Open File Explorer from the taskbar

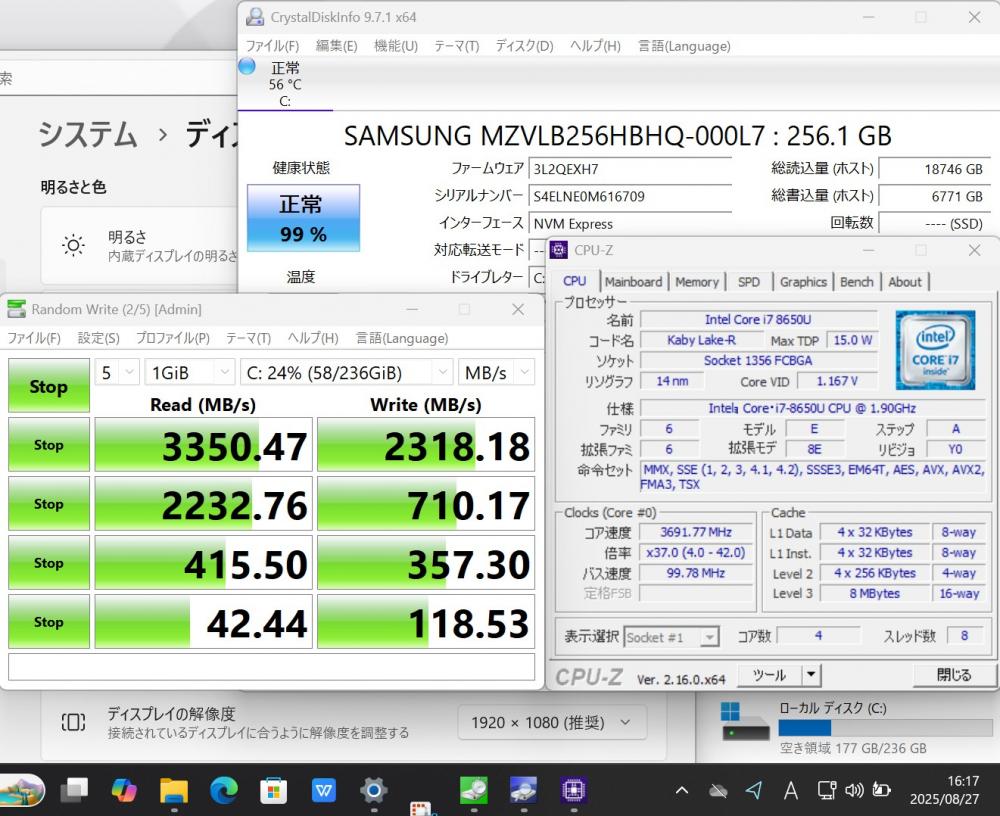173,790
